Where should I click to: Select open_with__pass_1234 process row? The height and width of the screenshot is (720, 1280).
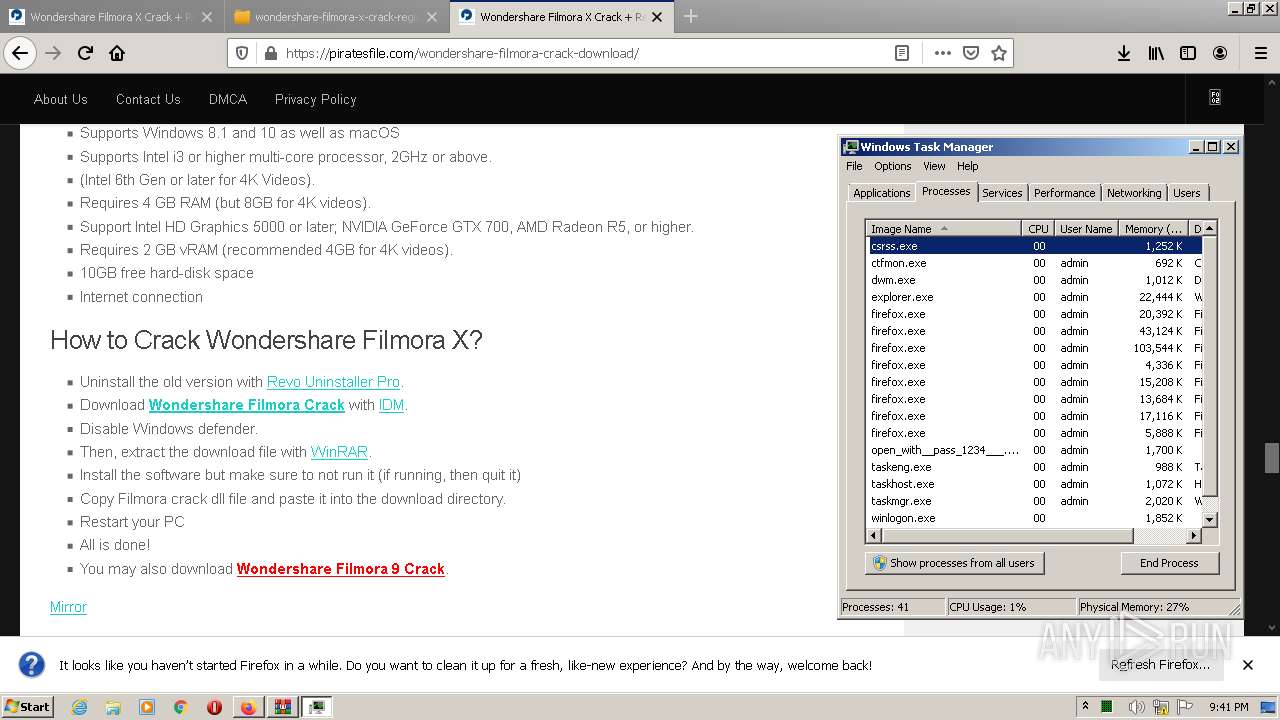1034,450
